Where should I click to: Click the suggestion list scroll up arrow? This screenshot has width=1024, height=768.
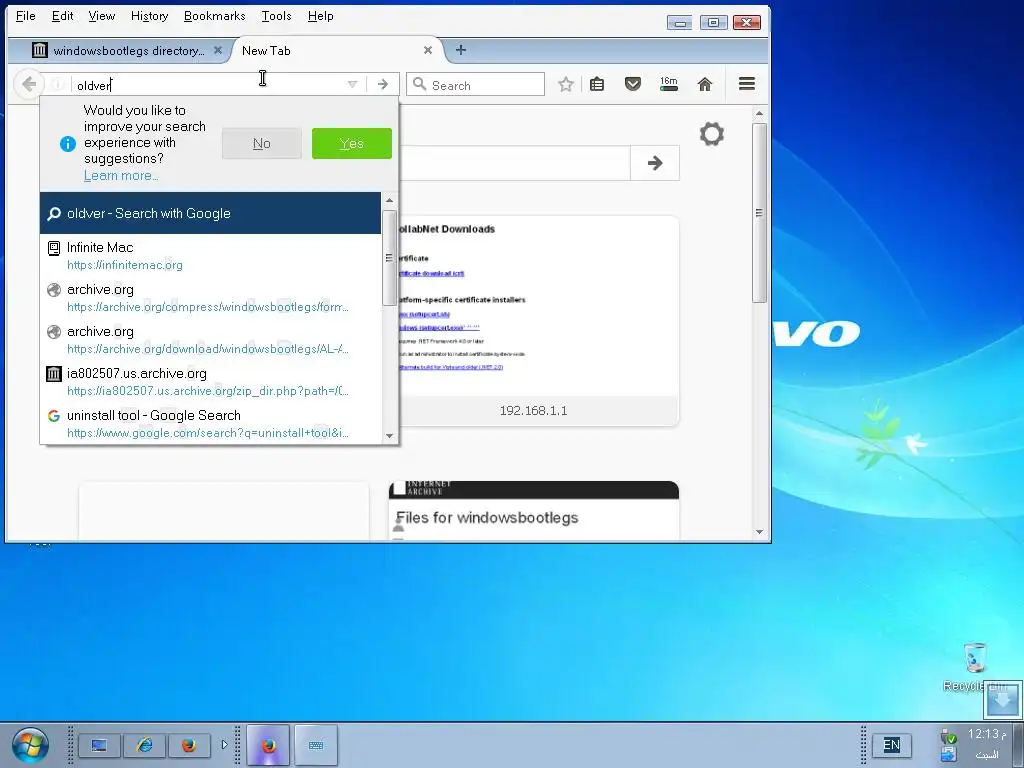(390, 200)
